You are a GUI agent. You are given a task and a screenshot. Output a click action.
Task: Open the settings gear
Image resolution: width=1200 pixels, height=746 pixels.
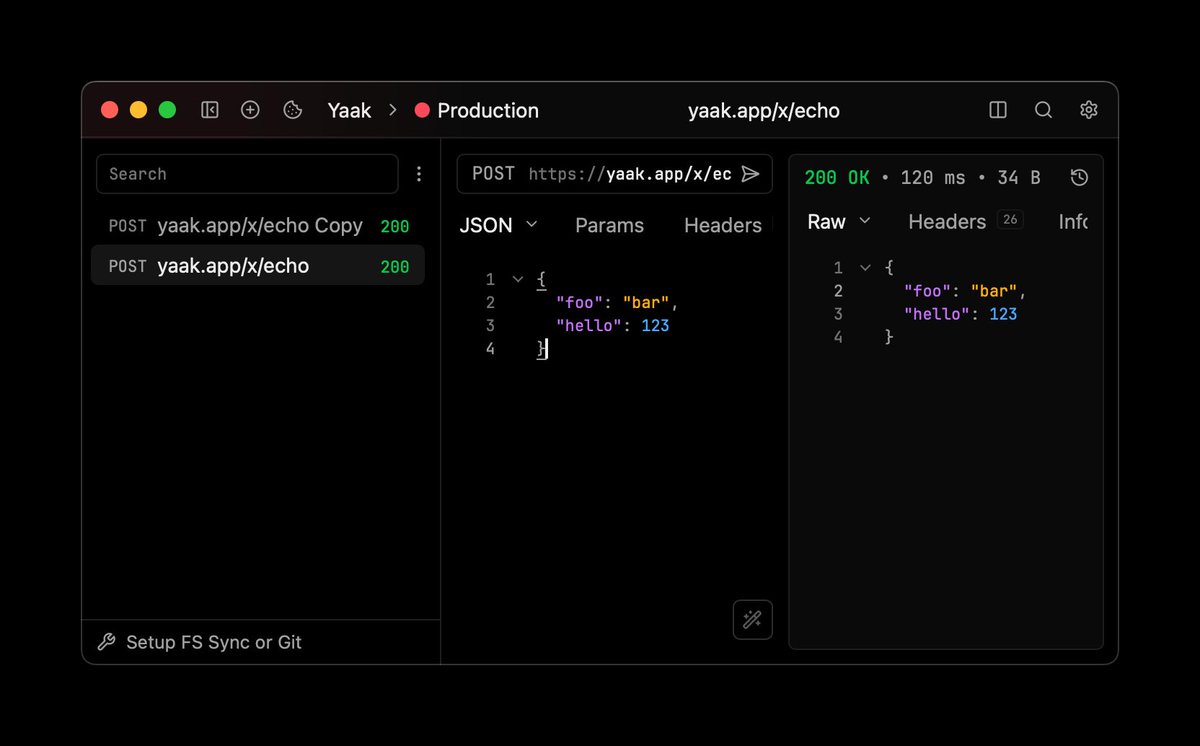tap(1089, 110)
